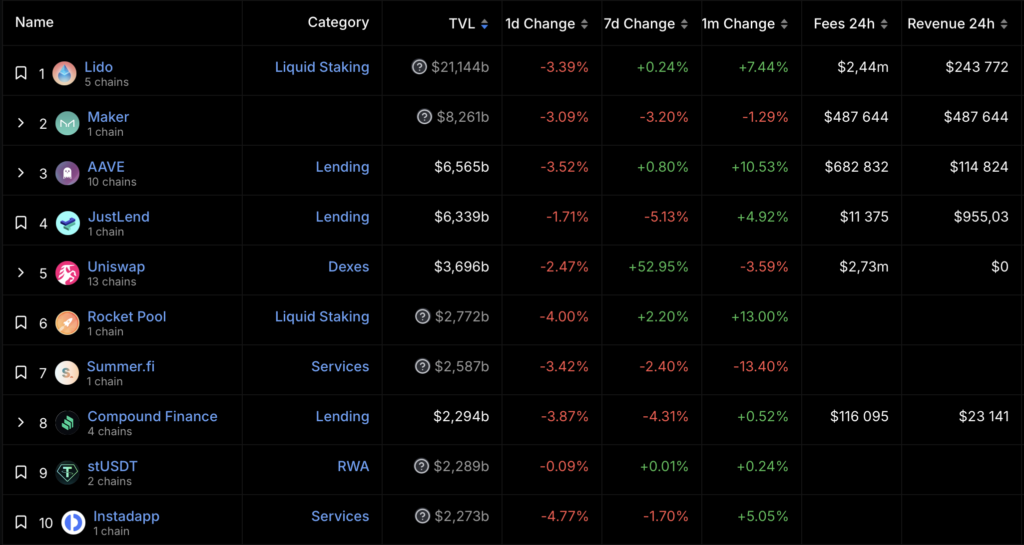Image resolution: width=1024 pixels, height=545 pixels.
Task: Bookmark the Lido row
Action: pyautogui.click(x=20, y=73)
